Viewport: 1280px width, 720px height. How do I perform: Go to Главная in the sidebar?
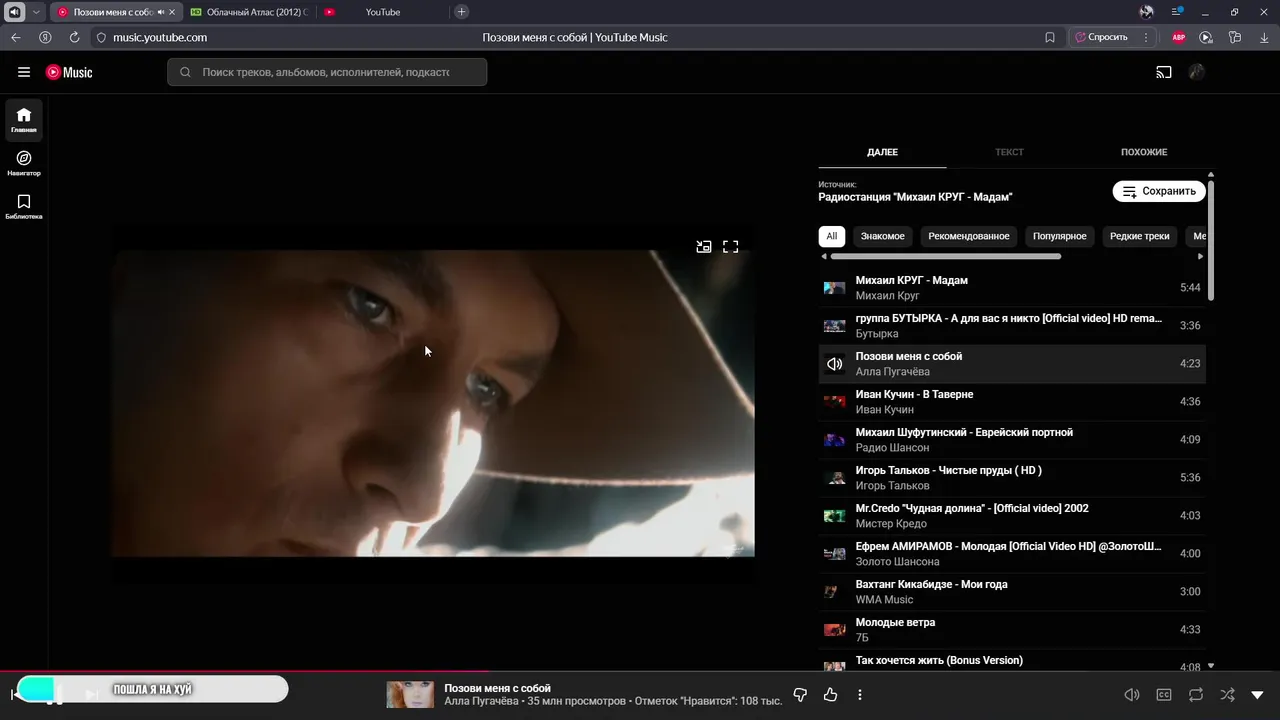pos(24,120)
